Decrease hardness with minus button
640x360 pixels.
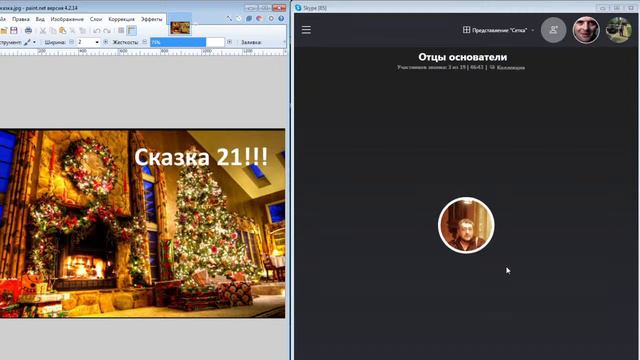point(144,42)
